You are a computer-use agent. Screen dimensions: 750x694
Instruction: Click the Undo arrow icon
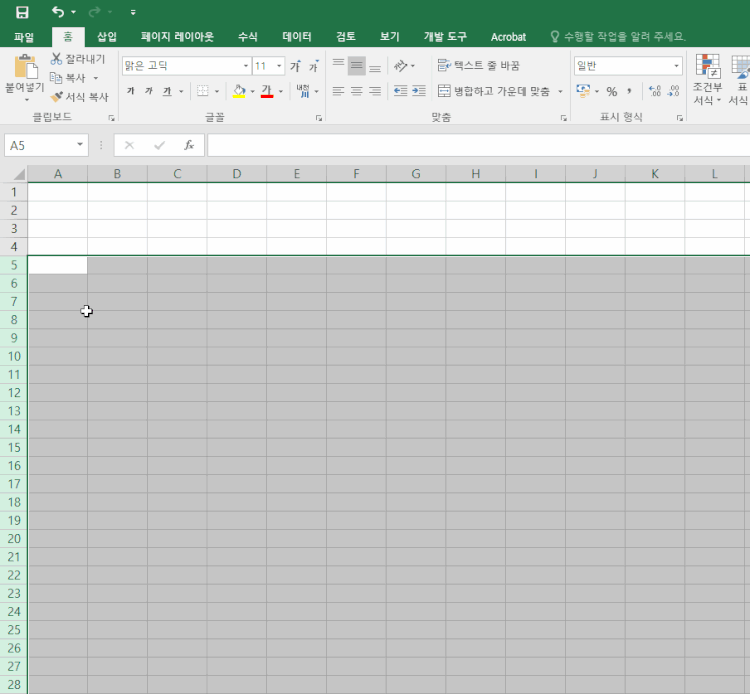tap(58, 12)
